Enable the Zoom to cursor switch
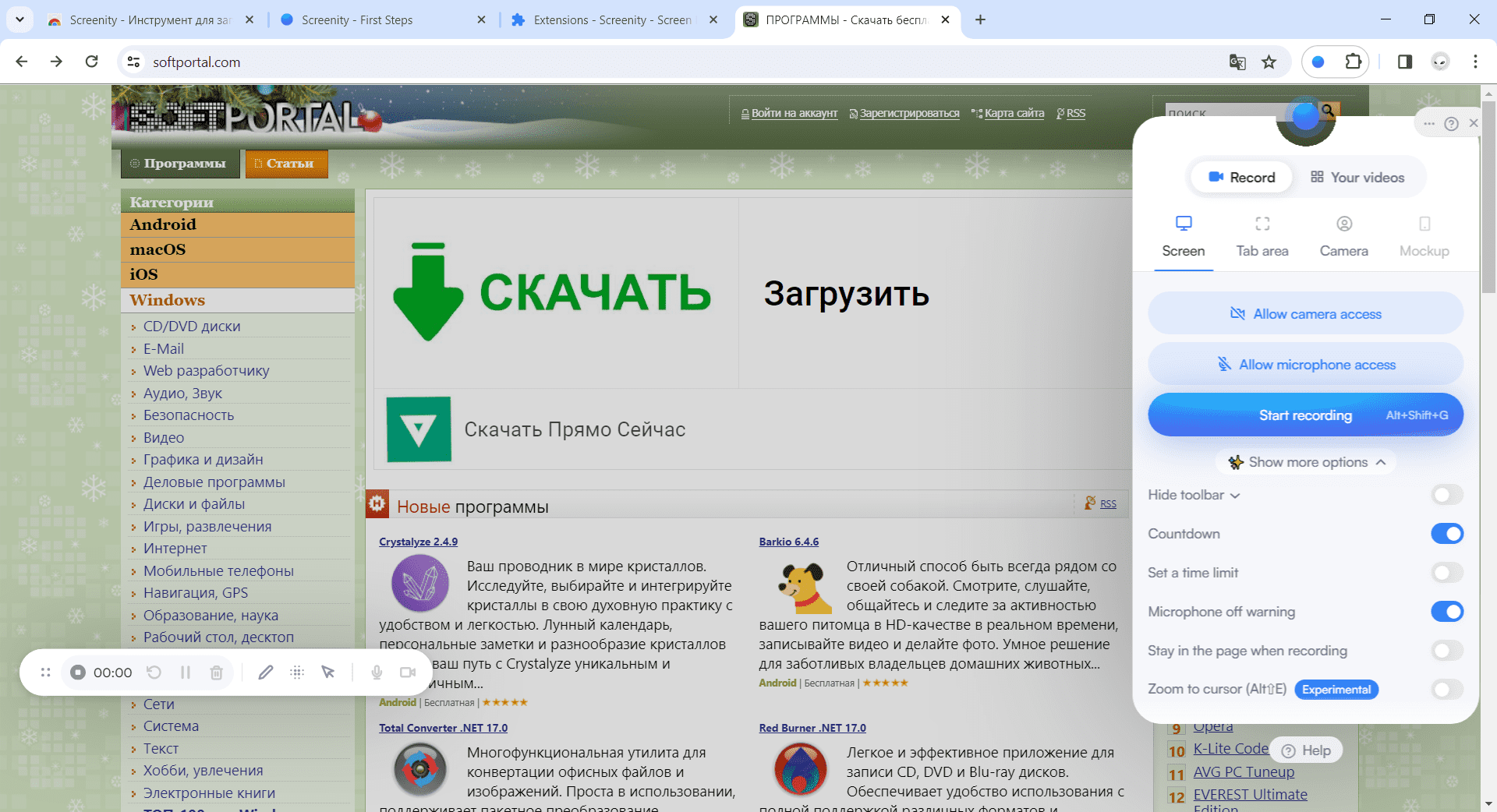The width and height of the screenshot is (1497, 812). [x=1447, y=690]
